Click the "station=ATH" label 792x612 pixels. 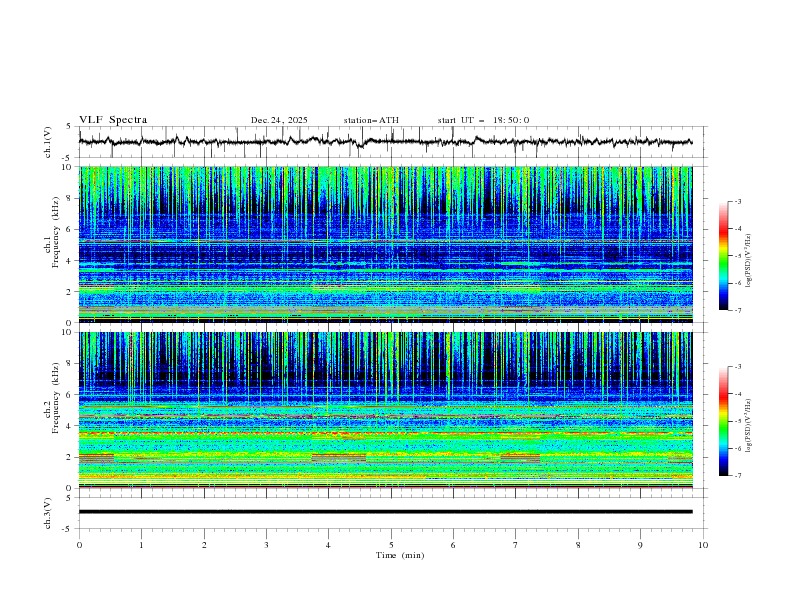tap(371, 120)
